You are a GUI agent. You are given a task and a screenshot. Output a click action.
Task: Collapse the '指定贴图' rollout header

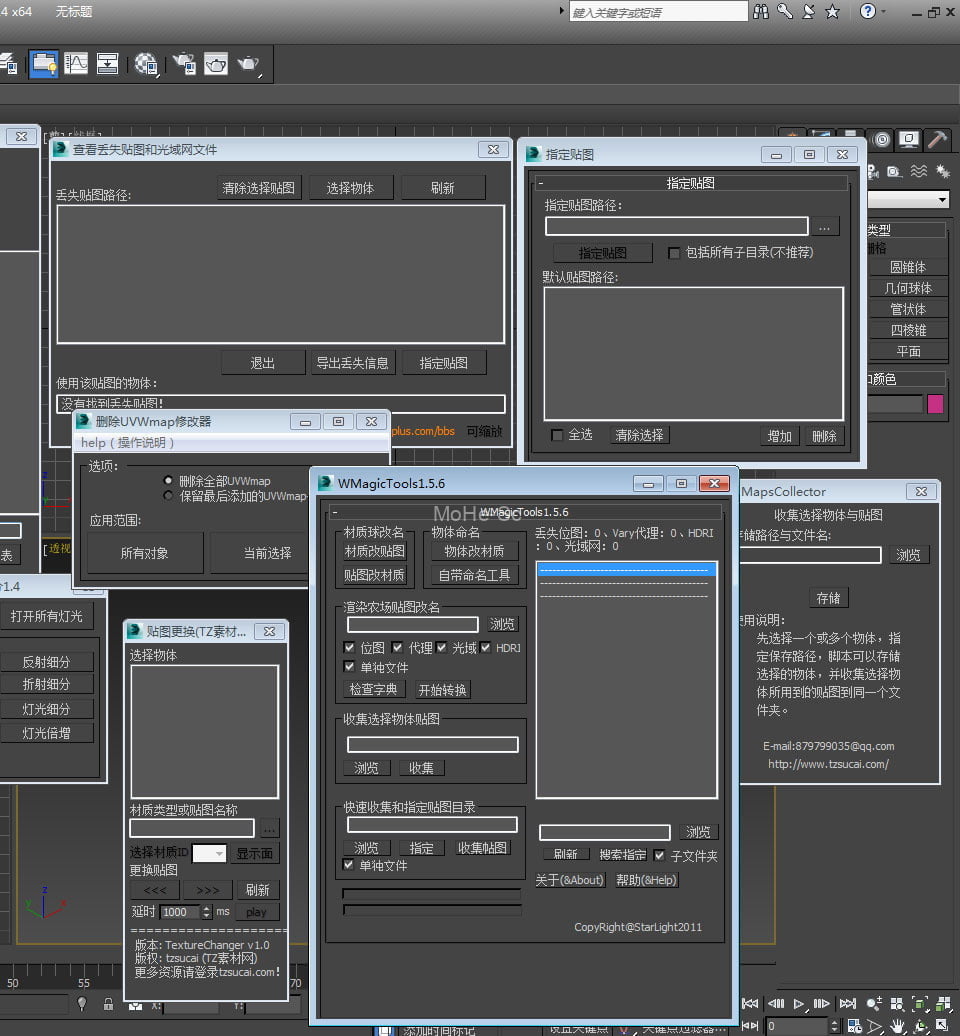(691, 183)
